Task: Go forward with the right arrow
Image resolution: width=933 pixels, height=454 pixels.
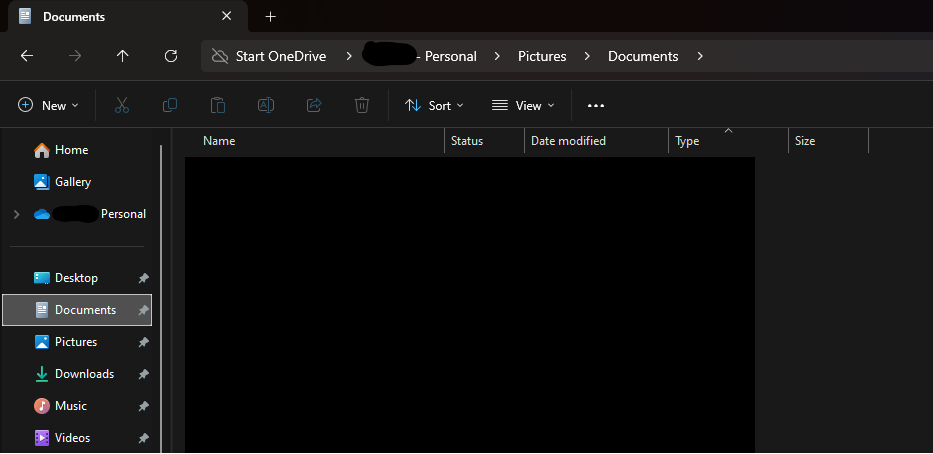Action: [75, 56]
